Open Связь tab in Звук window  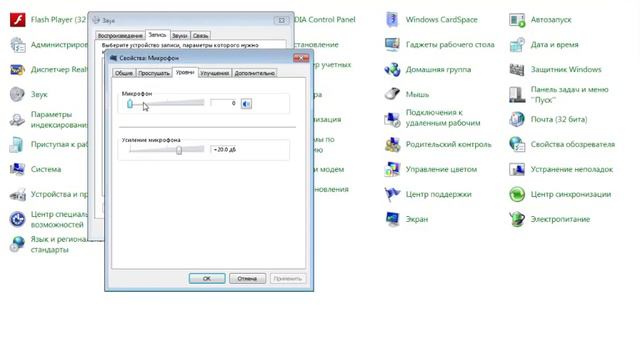click(x=200, y=36)
